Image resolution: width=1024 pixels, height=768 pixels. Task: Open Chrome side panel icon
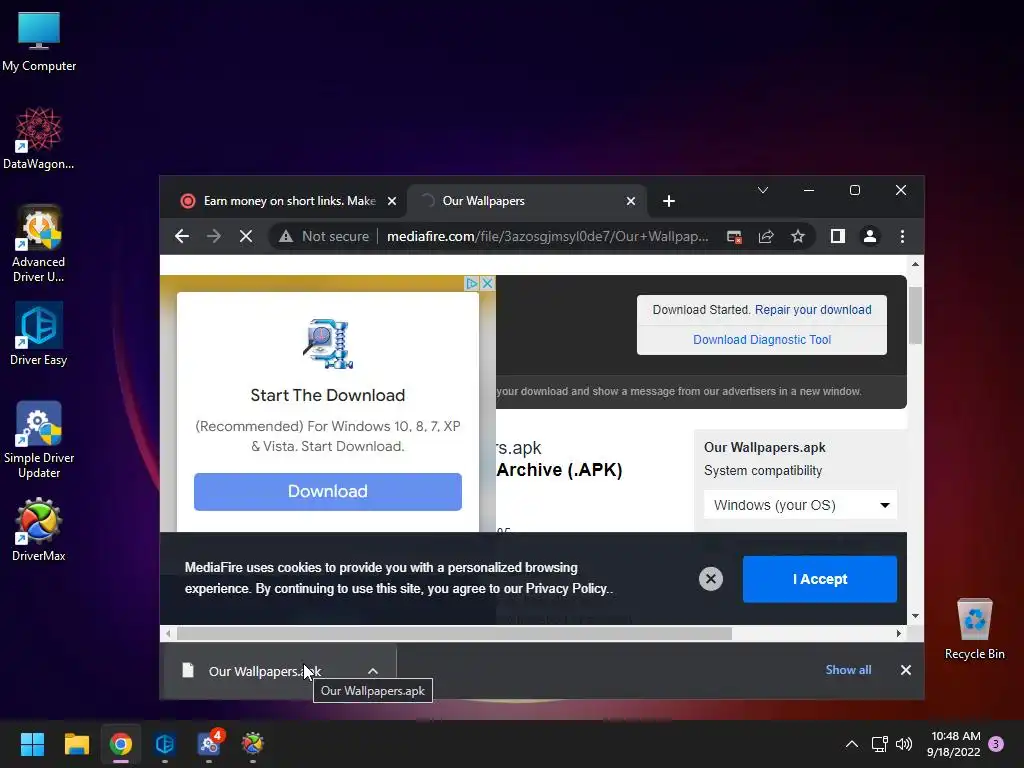tap(838, 236)
